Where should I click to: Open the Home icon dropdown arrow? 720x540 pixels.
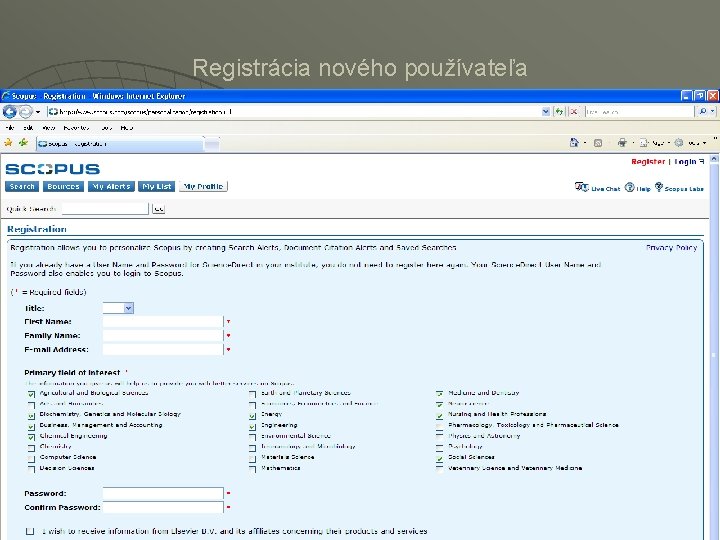click(585, 143)
